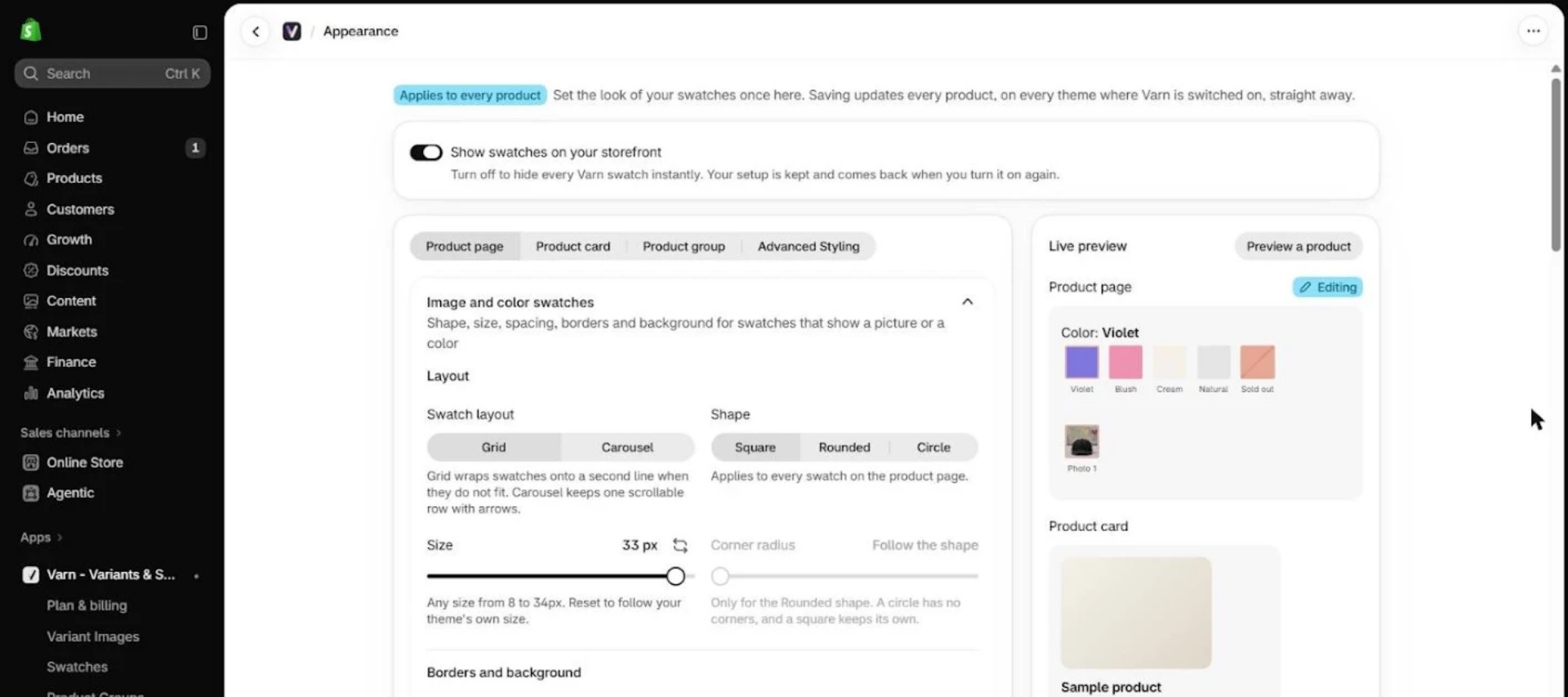Screen dimensions: 1568x697
Task: Select the Violet color swatch in preview
Action: [1081, 362]
